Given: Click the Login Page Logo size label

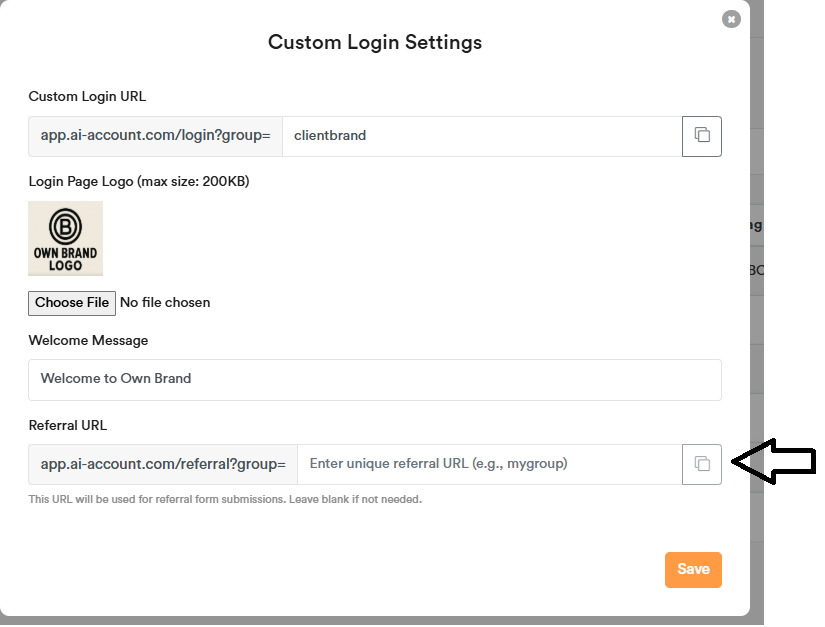Looking at the screenshot, I should click(139, 182).
